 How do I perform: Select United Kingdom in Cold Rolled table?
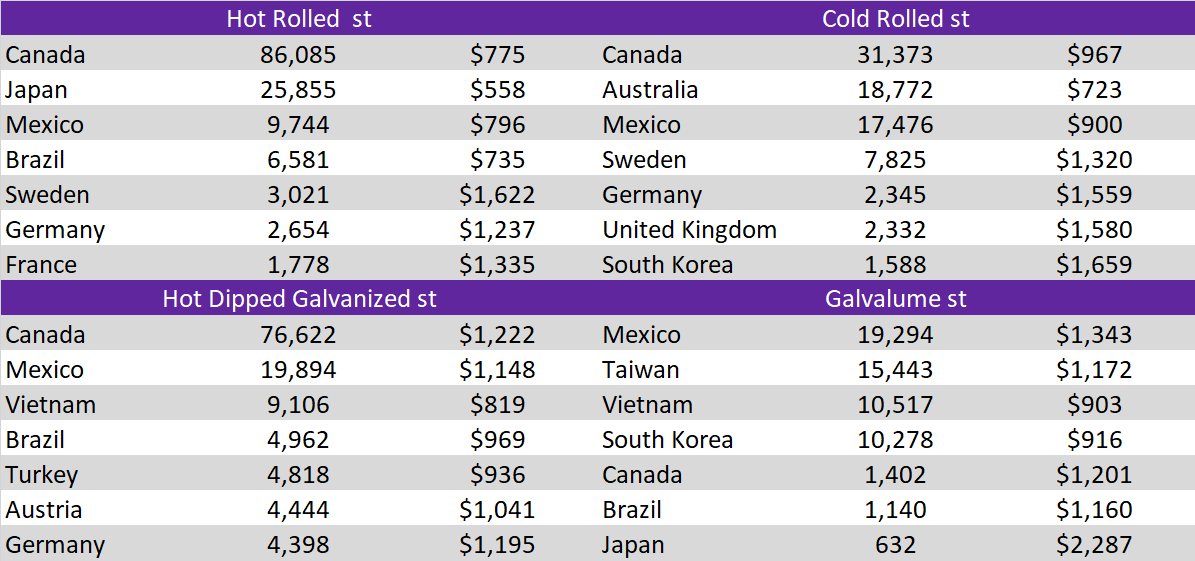pyautogui.click(x=689, y=229)
